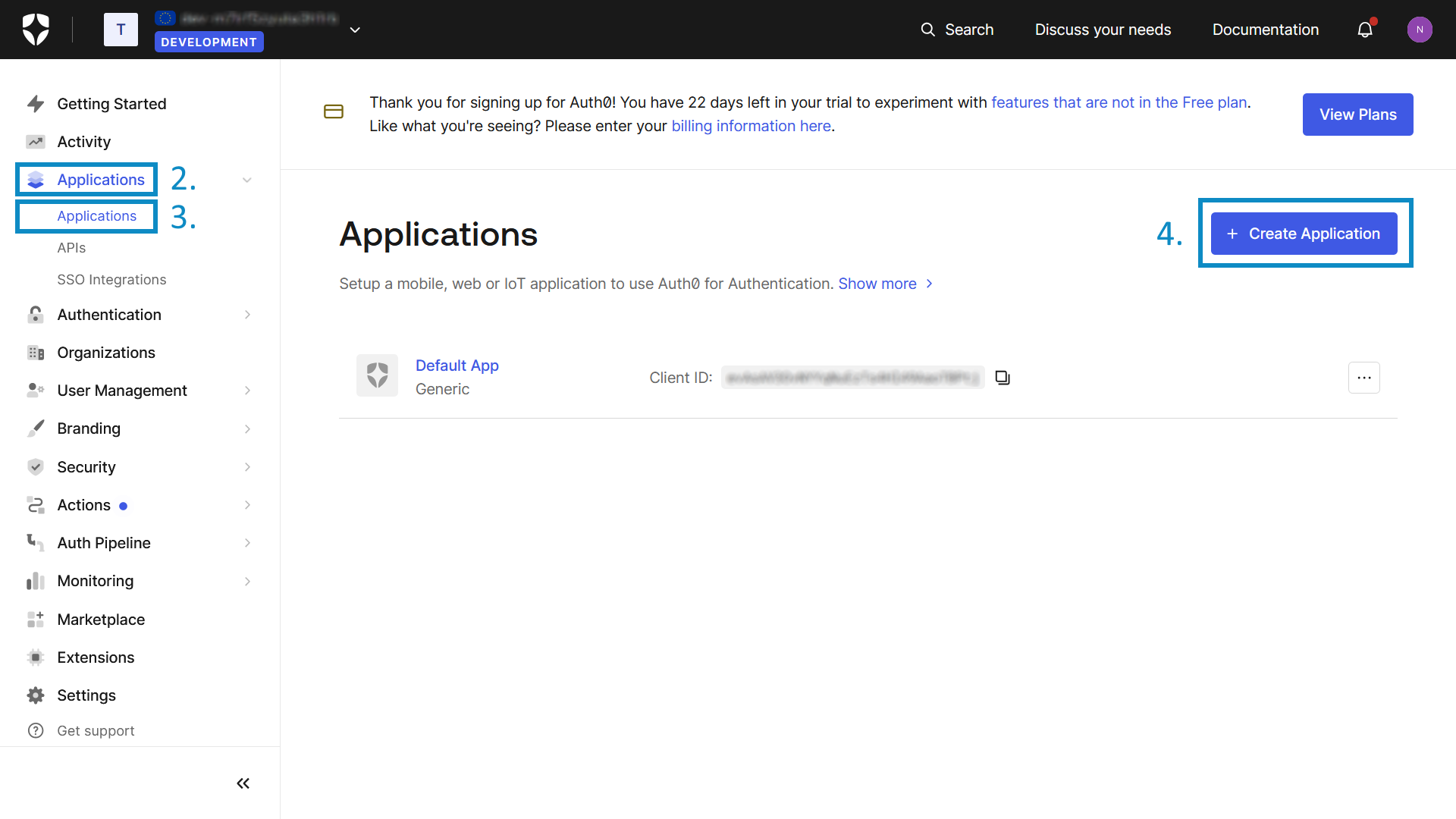Open the tenant T avatar tile
Image resolution: width=1456 pixels, height=819 pixels.
click(121, 30)
